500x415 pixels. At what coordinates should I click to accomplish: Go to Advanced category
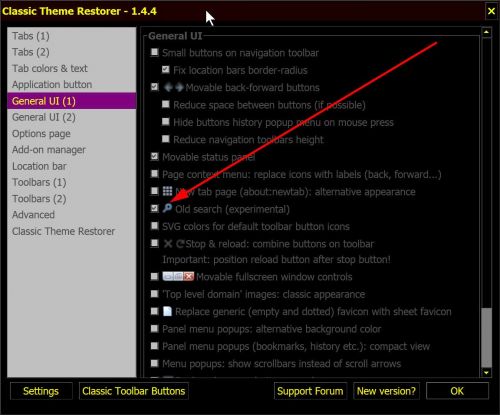tap(71, 215)
